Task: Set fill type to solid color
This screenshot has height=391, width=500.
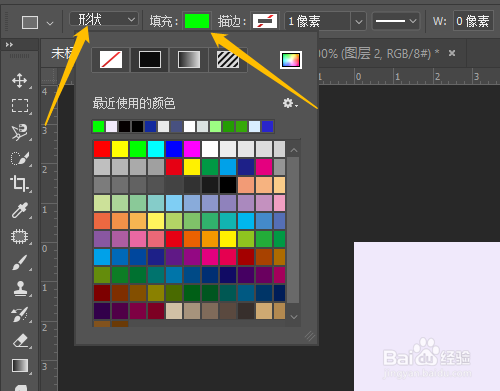Action: (x=150, y=60)
